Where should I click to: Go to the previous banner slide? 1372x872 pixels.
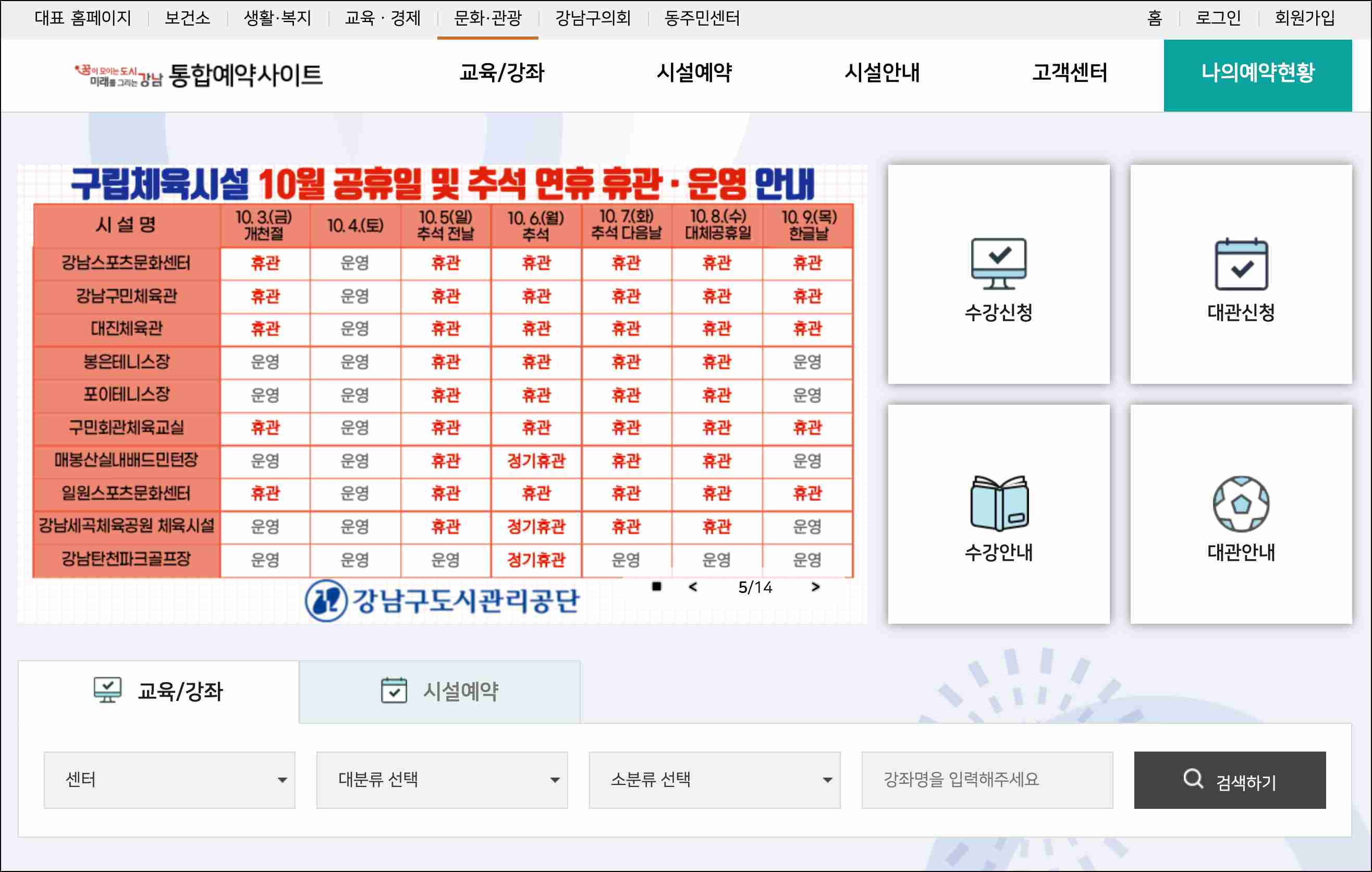click(x=693, y=587)
